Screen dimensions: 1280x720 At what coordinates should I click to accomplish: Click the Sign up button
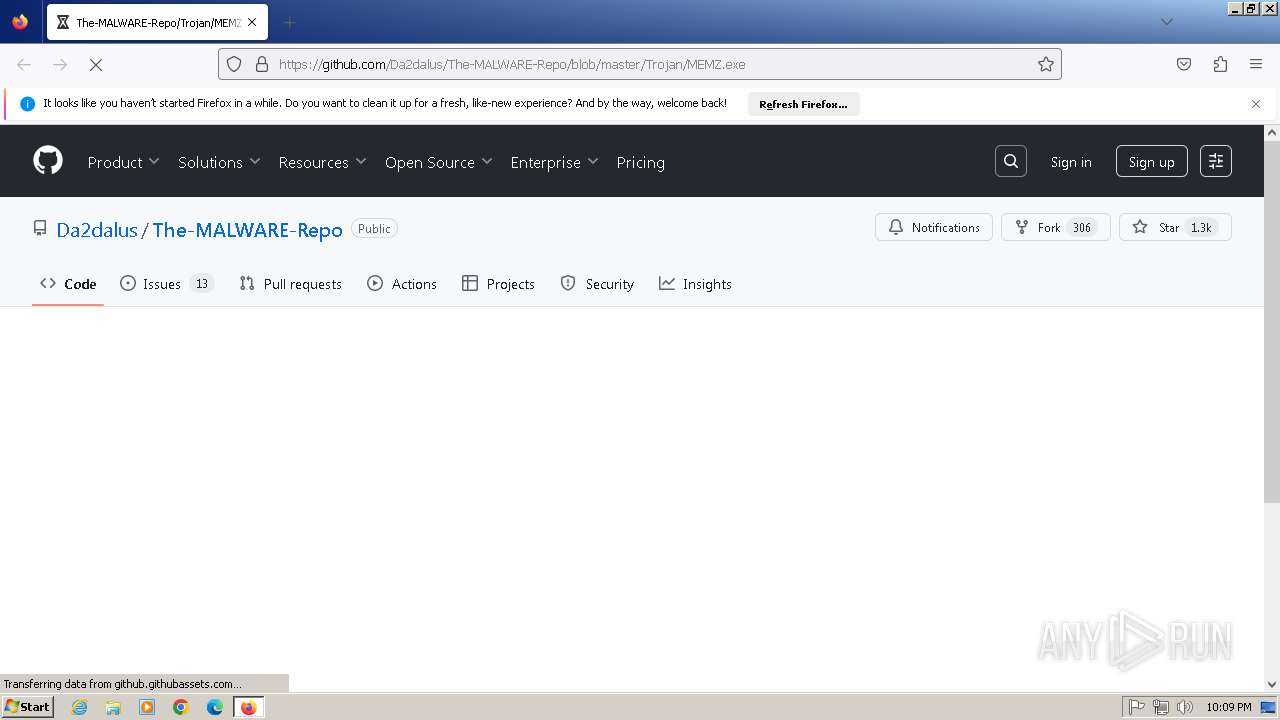tap(1152, 162)
